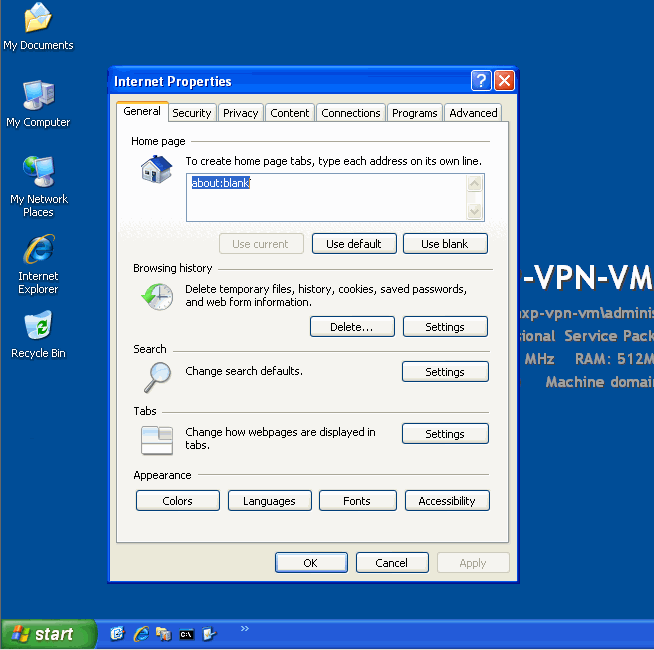Select the Recycle Bin desktop icon

(38, 334)
